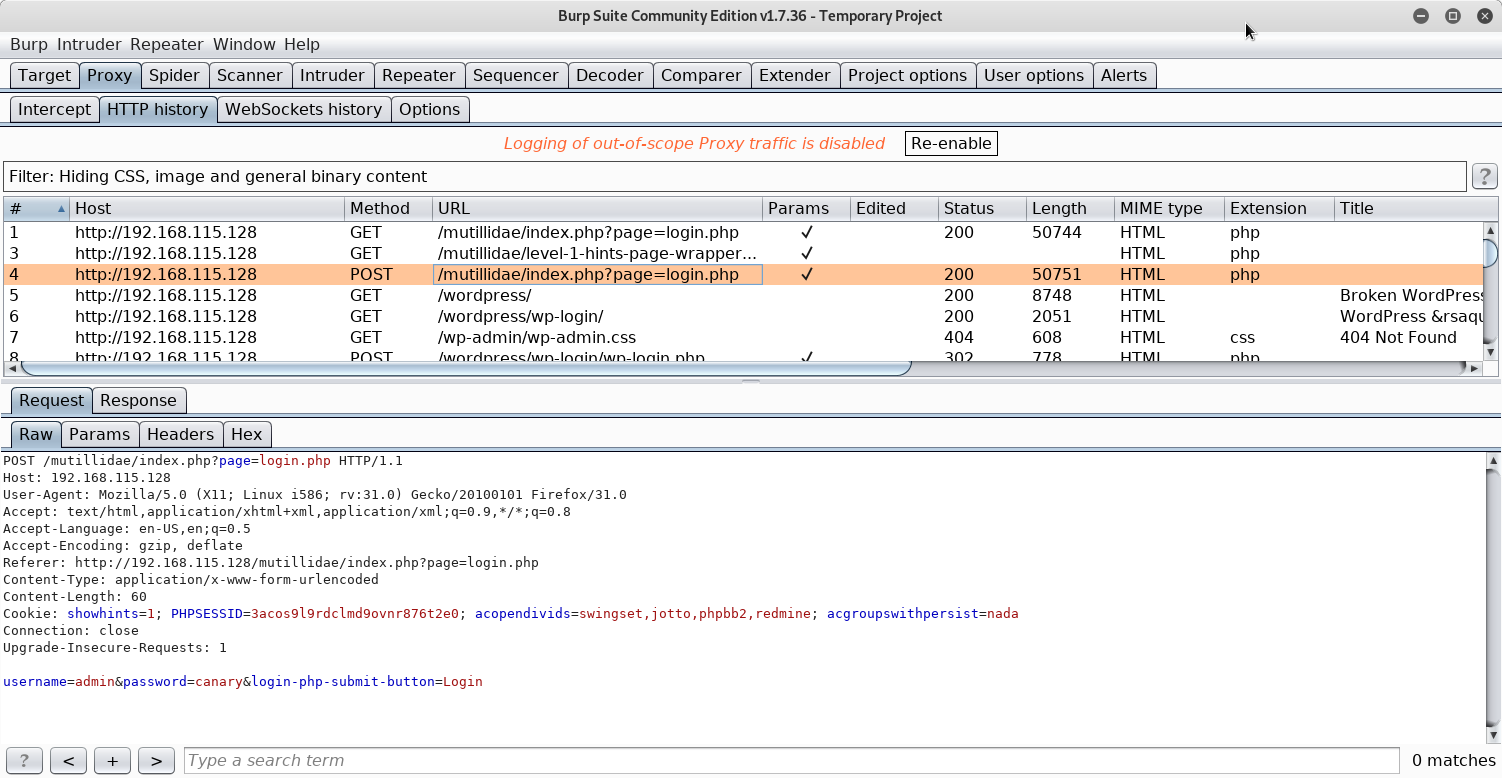This screenshot has height=778, width=1502.
Task: Switch to the Intruder tab
Action: [x=332, y=76]
